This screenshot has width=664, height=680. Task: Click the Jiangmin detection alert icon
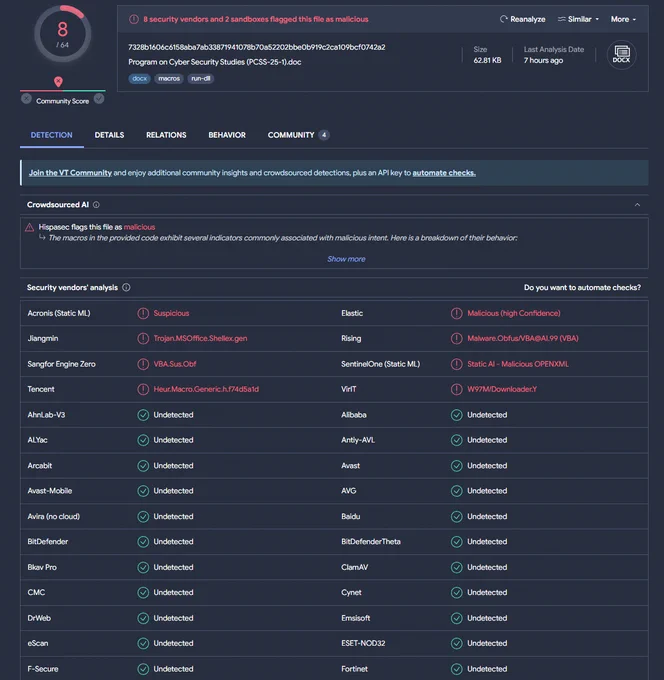pyautogui.click(x=143, y=338)
